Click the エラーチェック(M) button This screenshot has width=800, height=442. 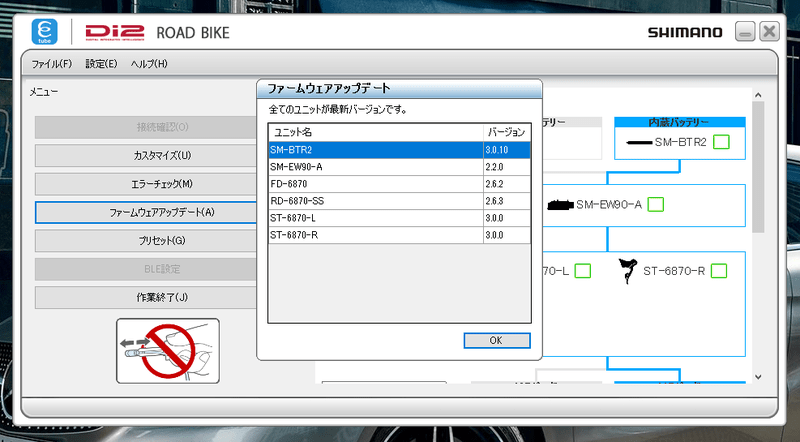point(146,184)
